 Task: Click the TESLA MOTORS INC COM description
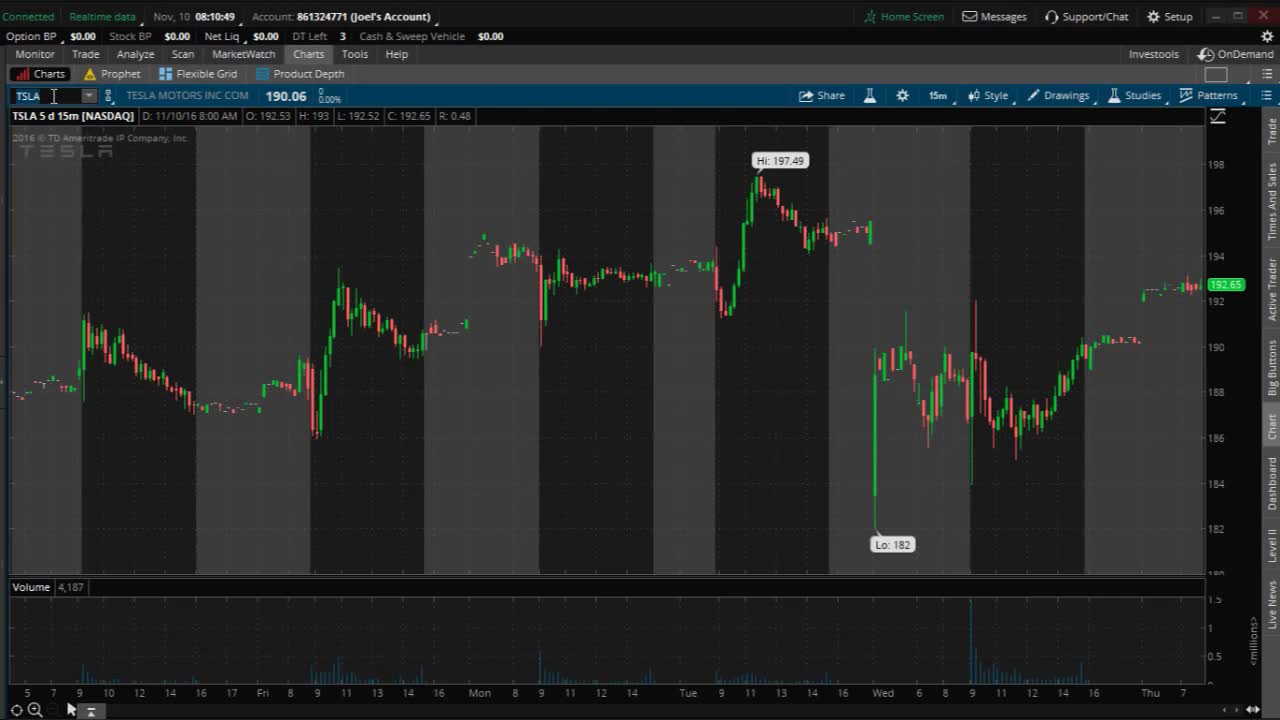point(187,96)
